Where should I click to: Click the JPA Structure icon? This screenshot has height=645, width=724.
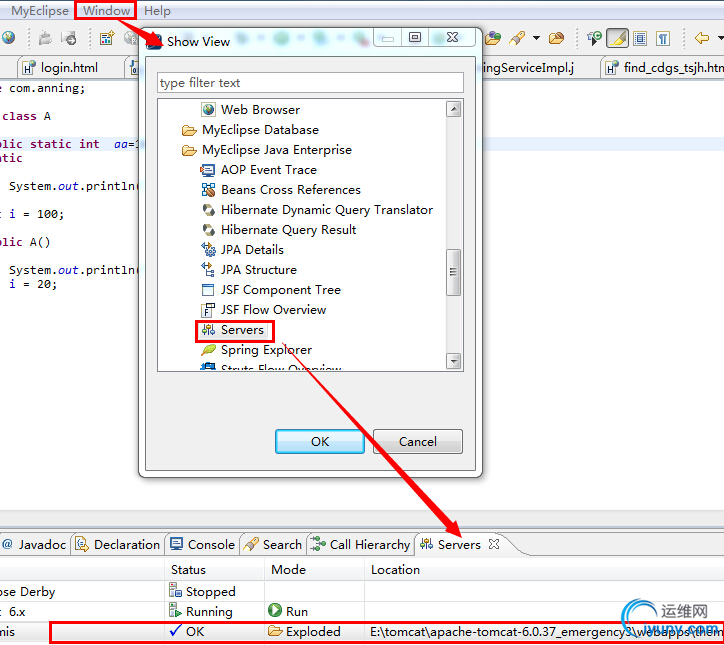click(x=208, y=270)
